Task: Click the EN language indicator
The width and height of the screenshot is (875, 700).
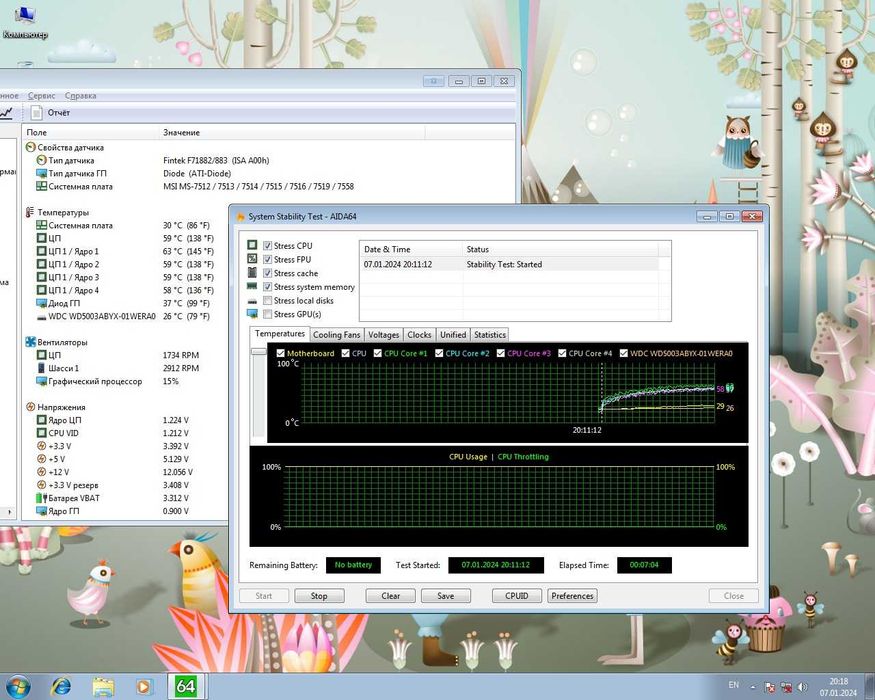Action: tap(734, 685)
